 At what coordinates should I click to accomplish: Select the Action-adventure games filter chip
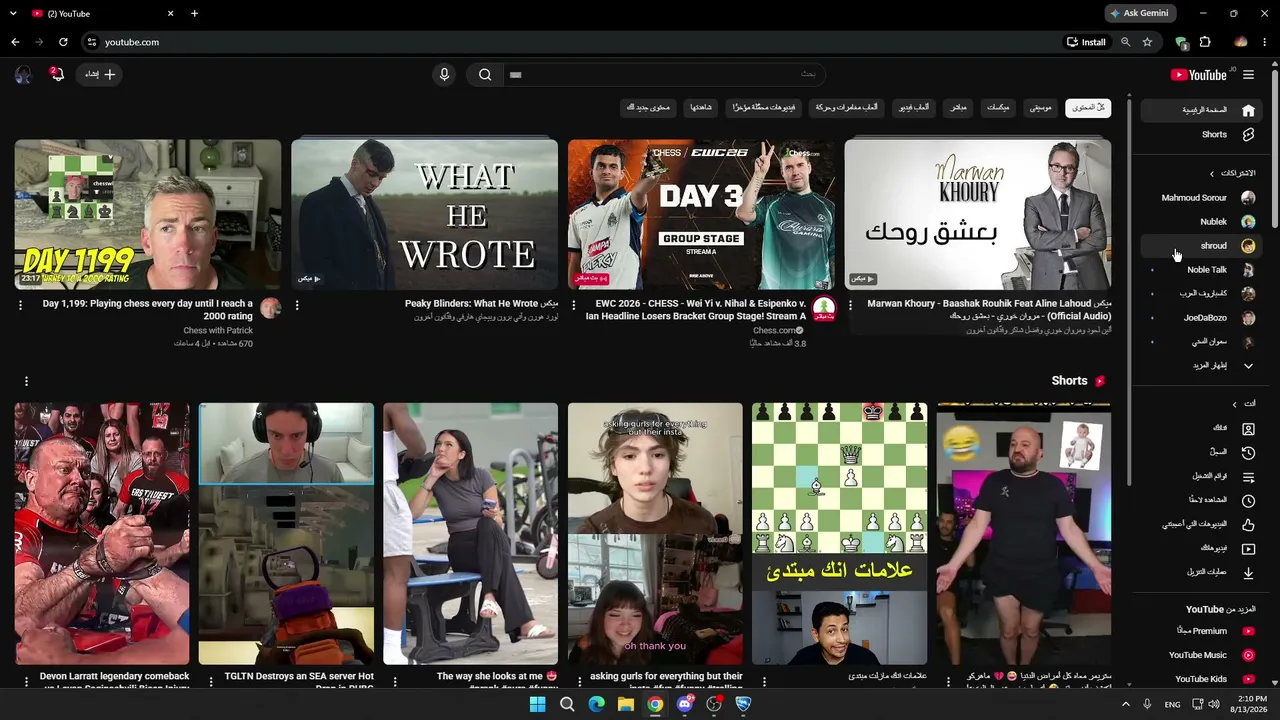click(x=846, y=107)
